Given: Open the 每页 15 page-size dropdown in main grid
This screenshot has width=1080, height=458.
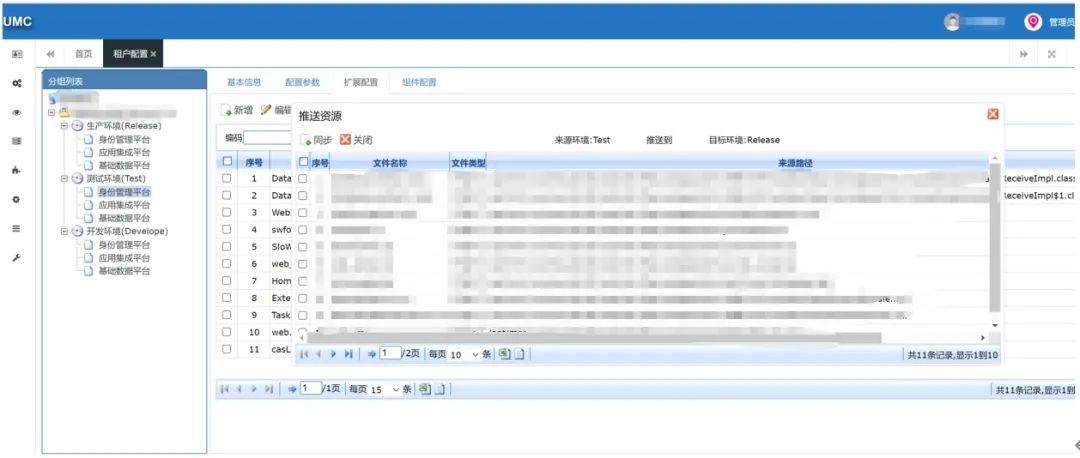Looking at the screenshot, I should pyautogui.click(x=385, y=389).
